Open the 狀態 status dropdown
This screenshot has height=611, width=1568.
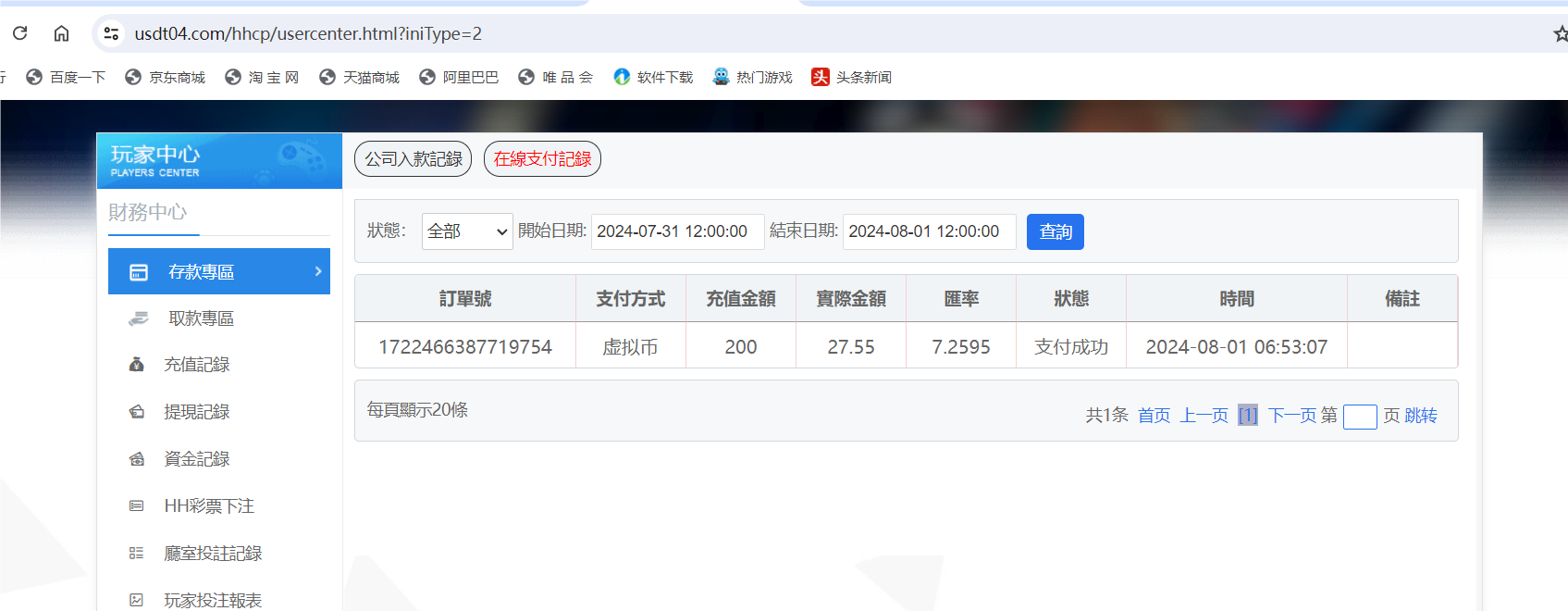[467, 231]
